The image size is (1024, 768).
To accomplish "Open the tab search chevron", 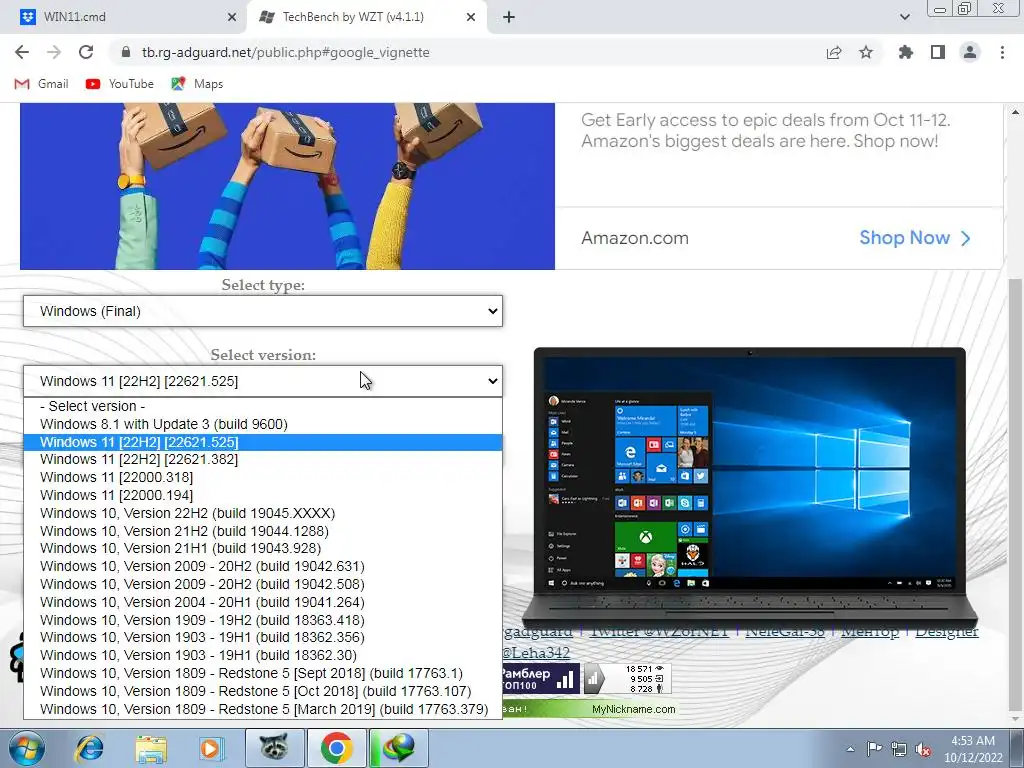I will coord(904,18).
